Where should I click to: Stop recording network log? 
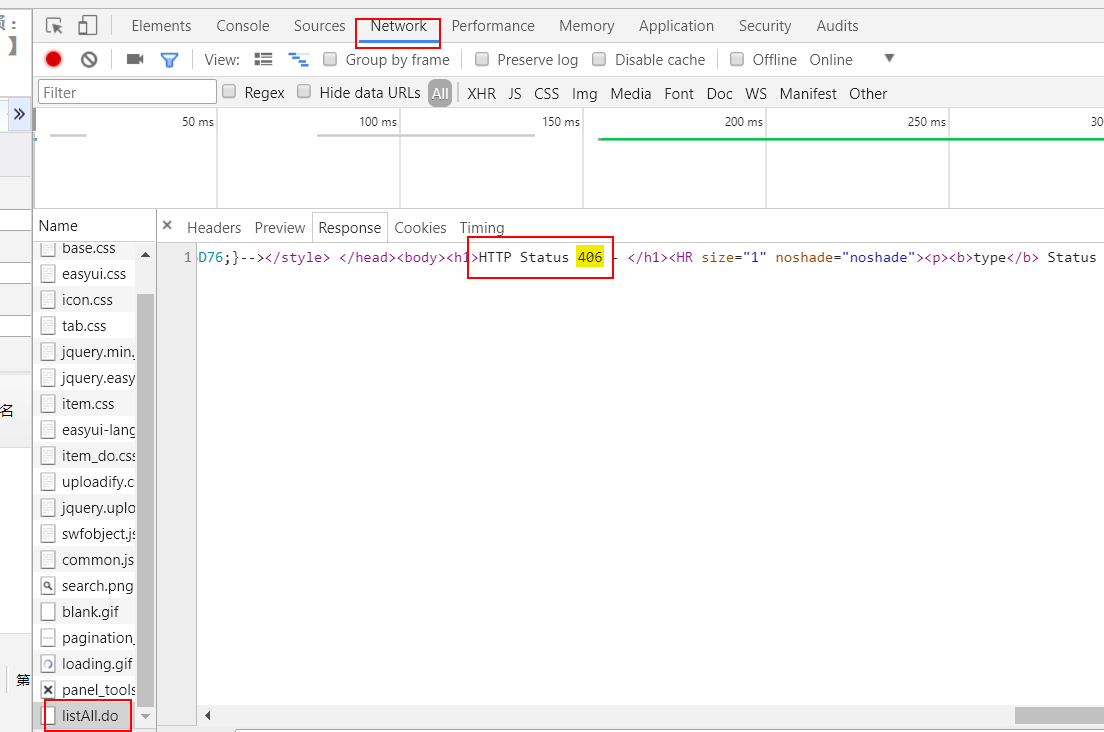pos(54,60)
